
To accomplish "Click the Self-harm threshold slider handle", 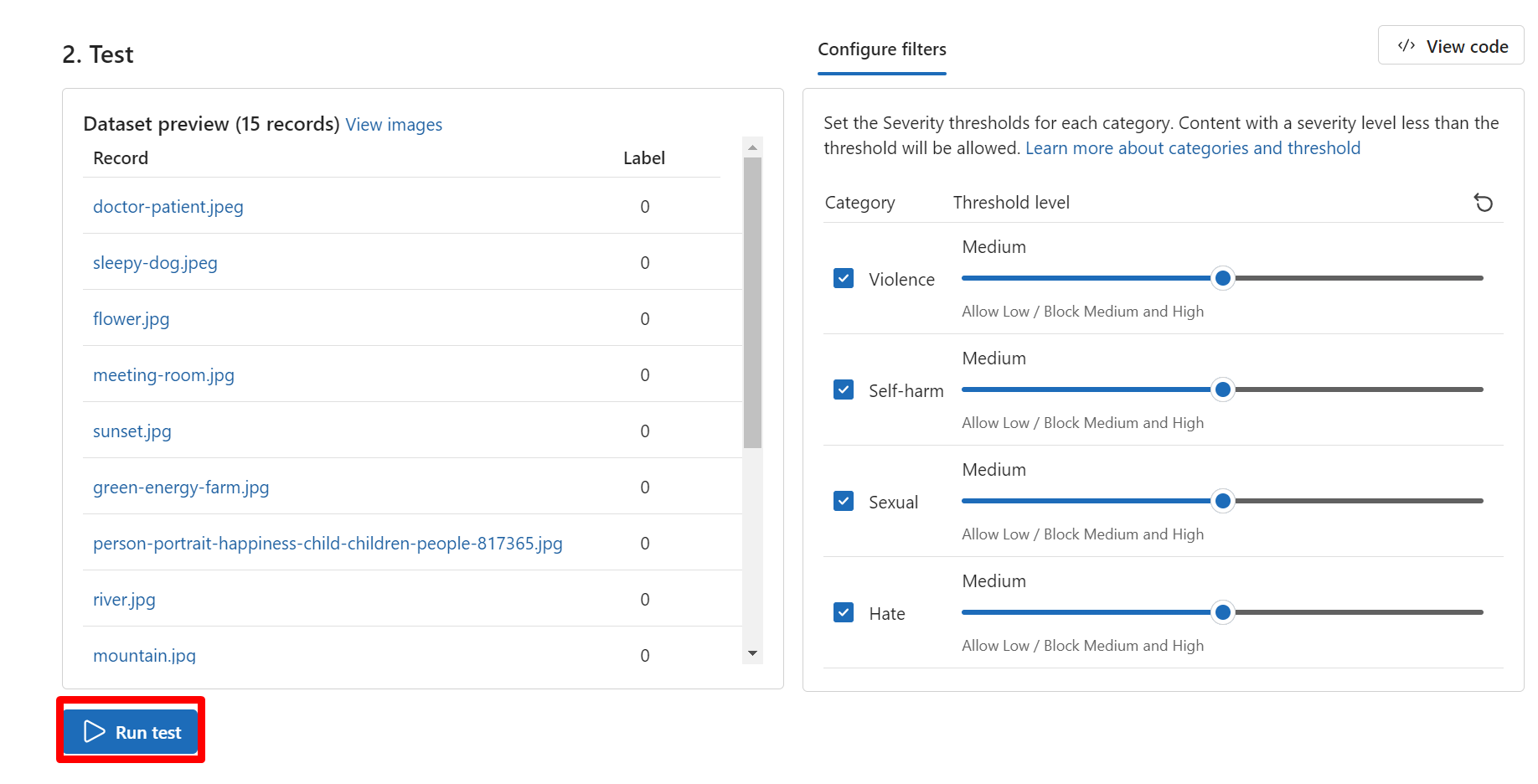I will 1222,389.
